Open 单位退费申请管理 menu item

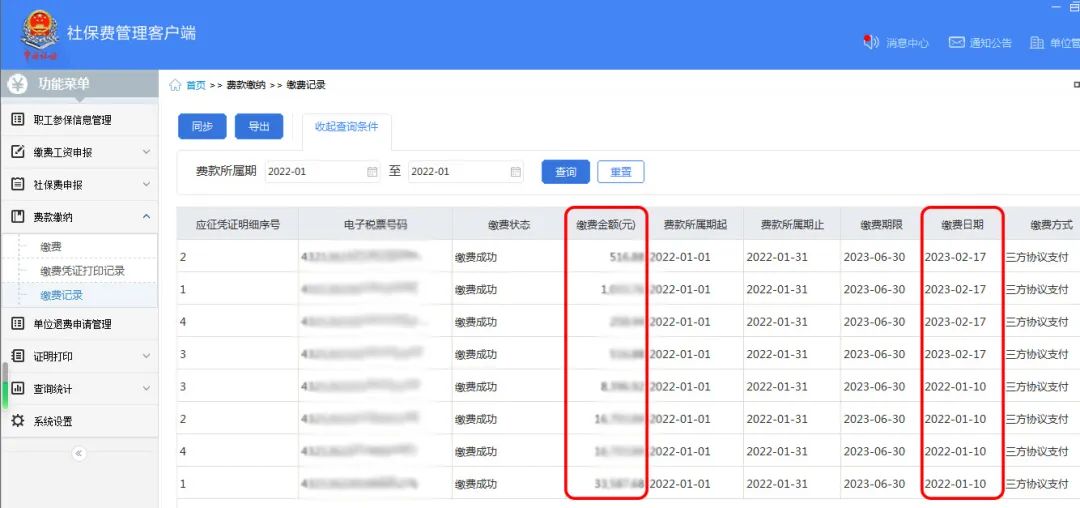[x=72, y=324]
